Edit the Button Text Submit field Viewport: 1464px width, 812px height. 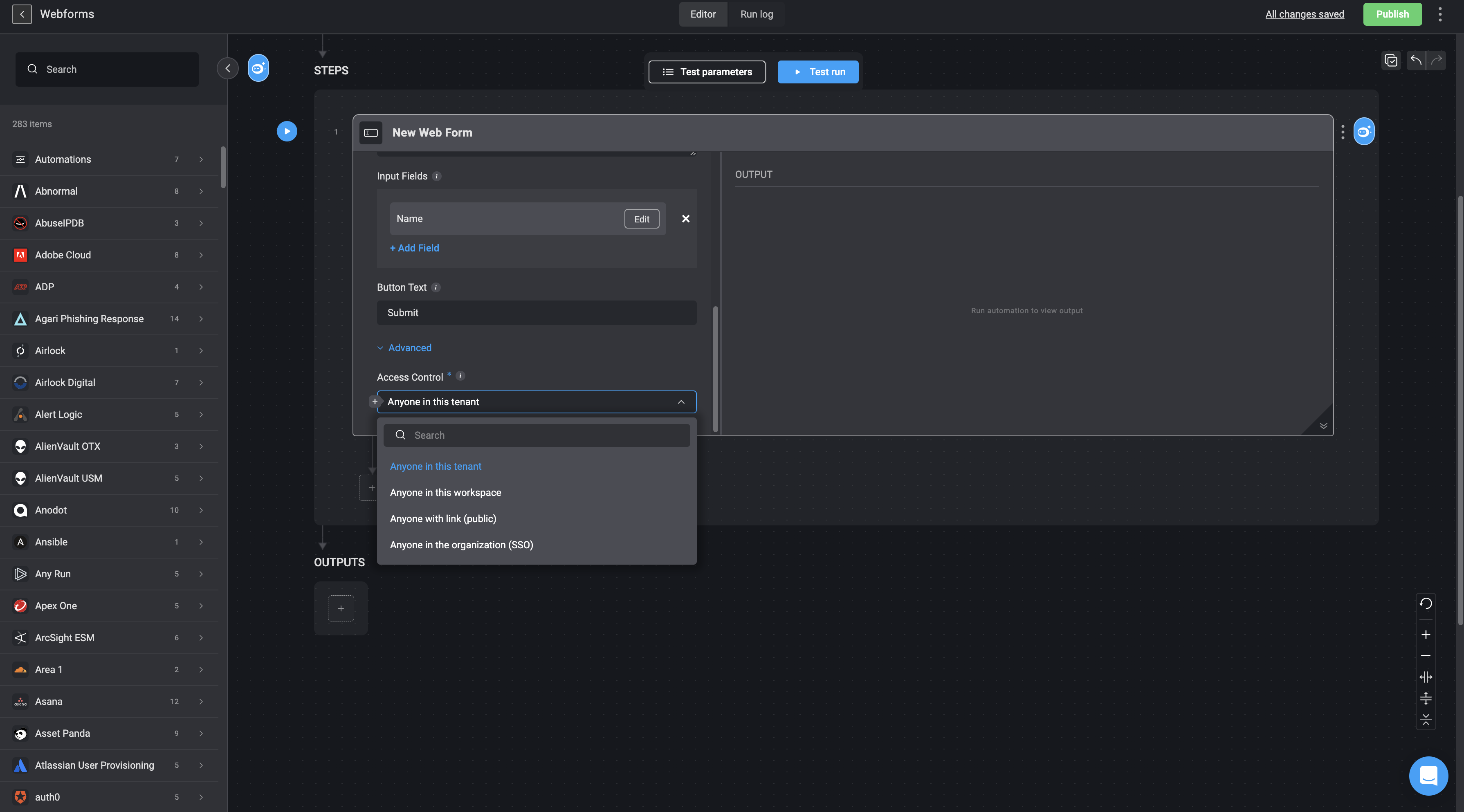tap(537, 313)
